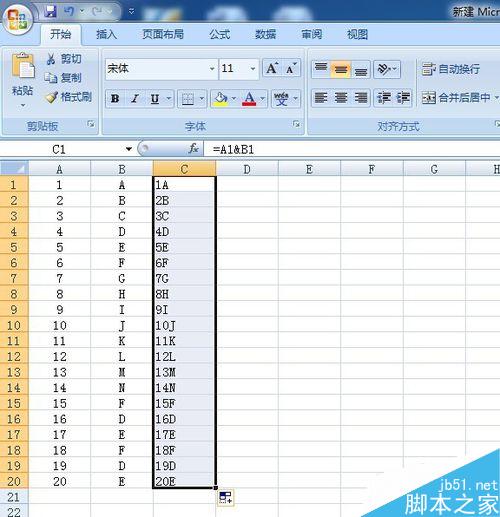Save the workbook via quick access toolbar
Viewport: 500px width, 517px height.
click(51, 12)
